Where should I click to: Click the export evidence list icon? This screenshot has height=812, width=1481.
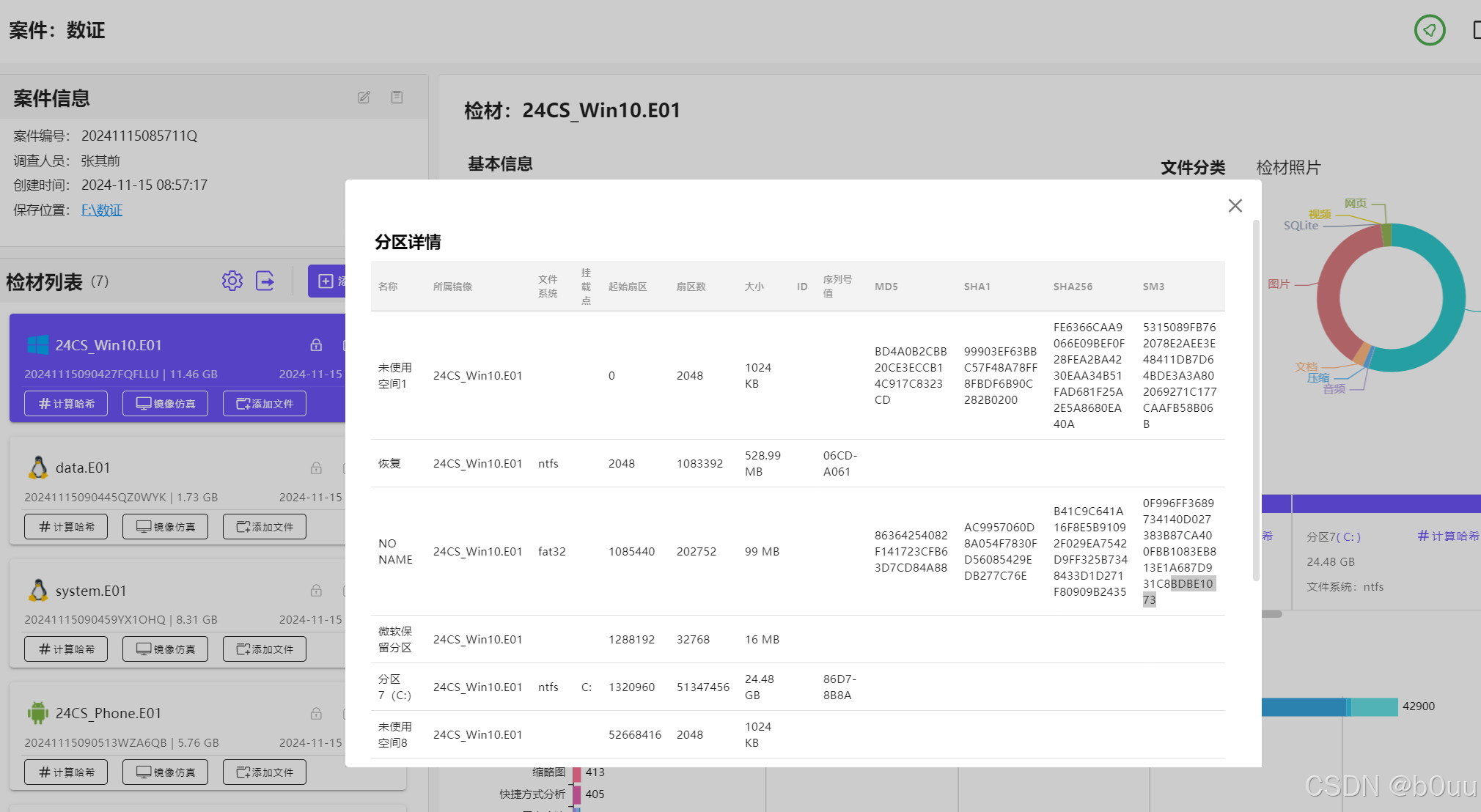point(265,281)
